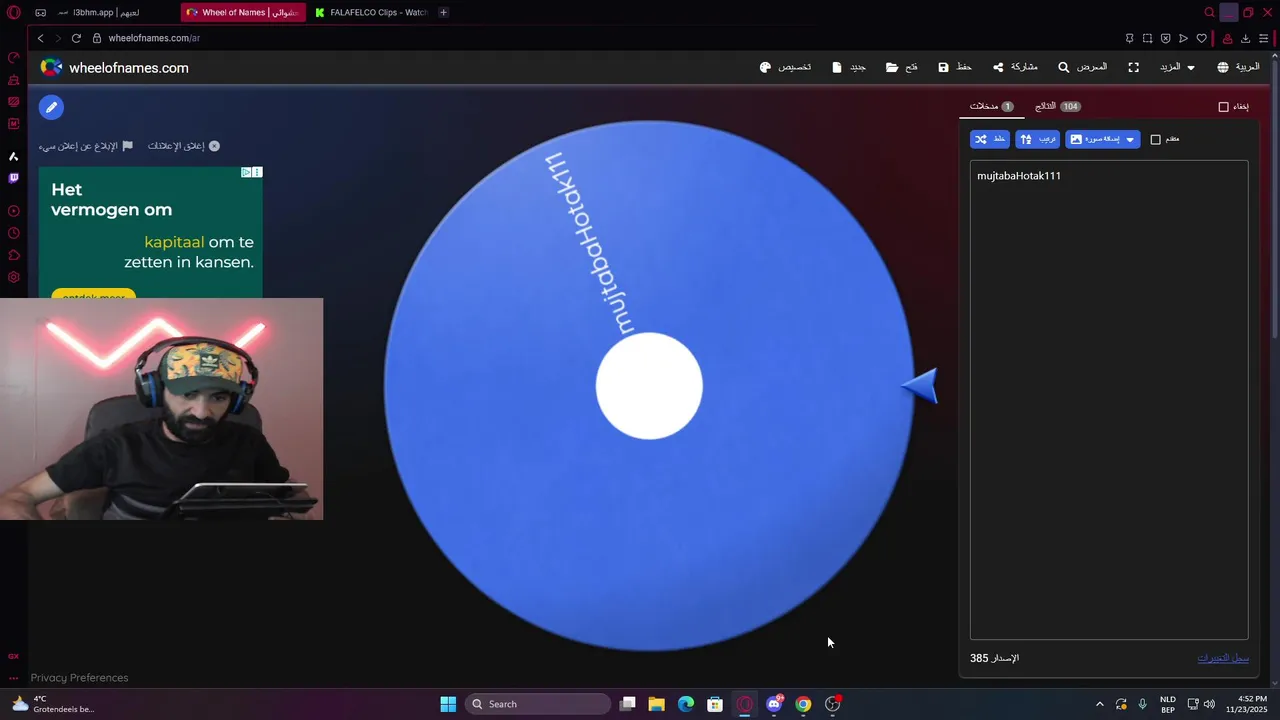
Task: Open the Customize (تخصيص) palette menu
Action: point(785,67)
